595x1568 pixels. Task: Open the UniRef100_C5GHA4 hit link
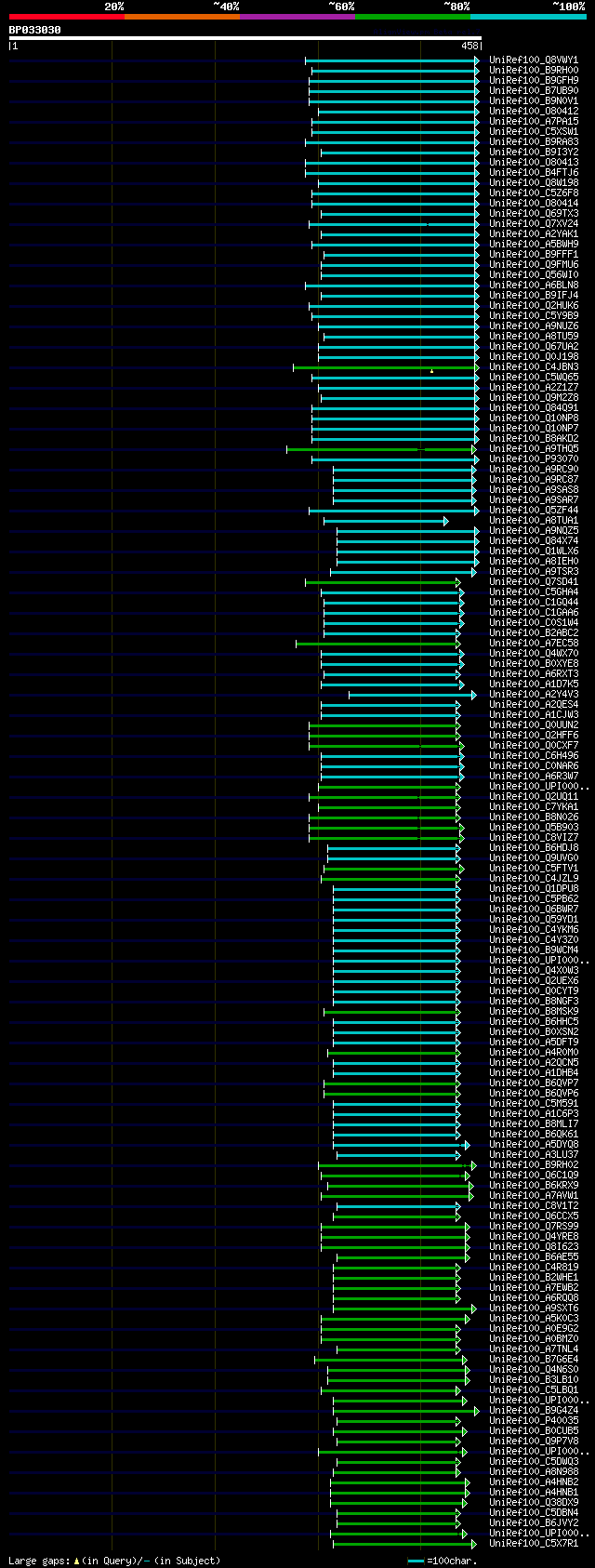(x=534, y=592)
